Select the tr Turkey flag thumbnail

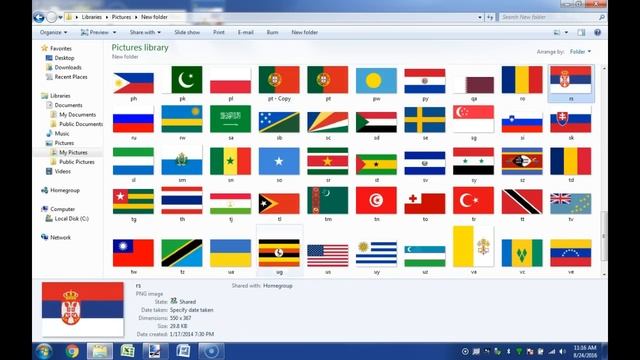[x=473, y=200]
